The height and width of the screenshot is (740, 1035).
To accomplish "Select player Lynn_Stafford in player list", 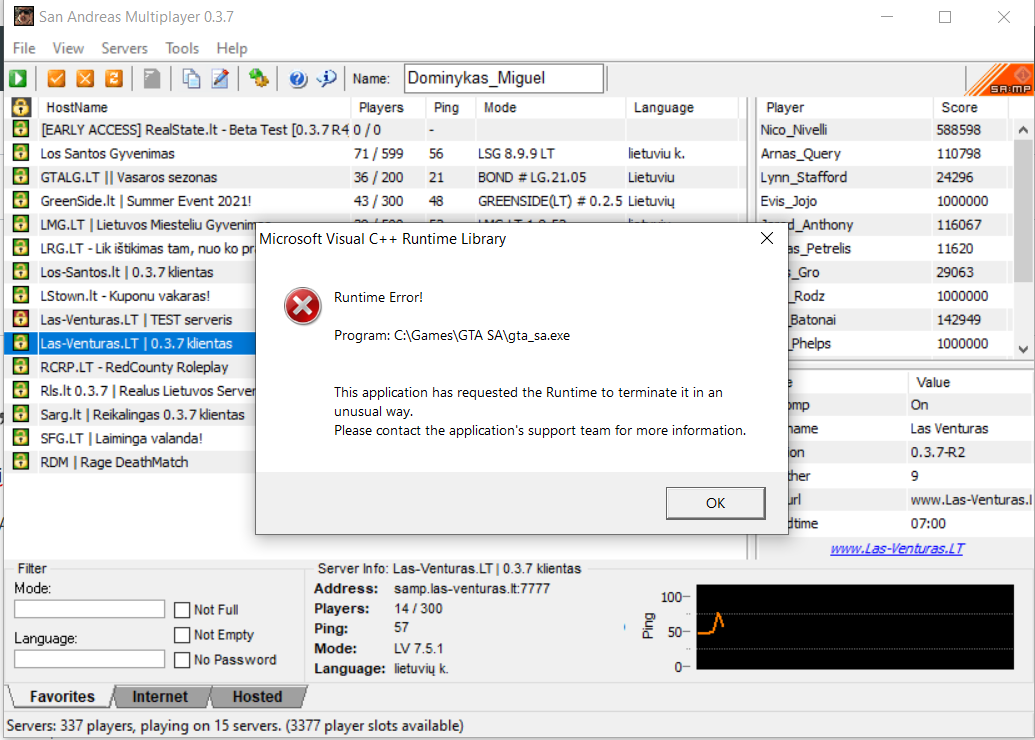I will click(x=883, y=177).
